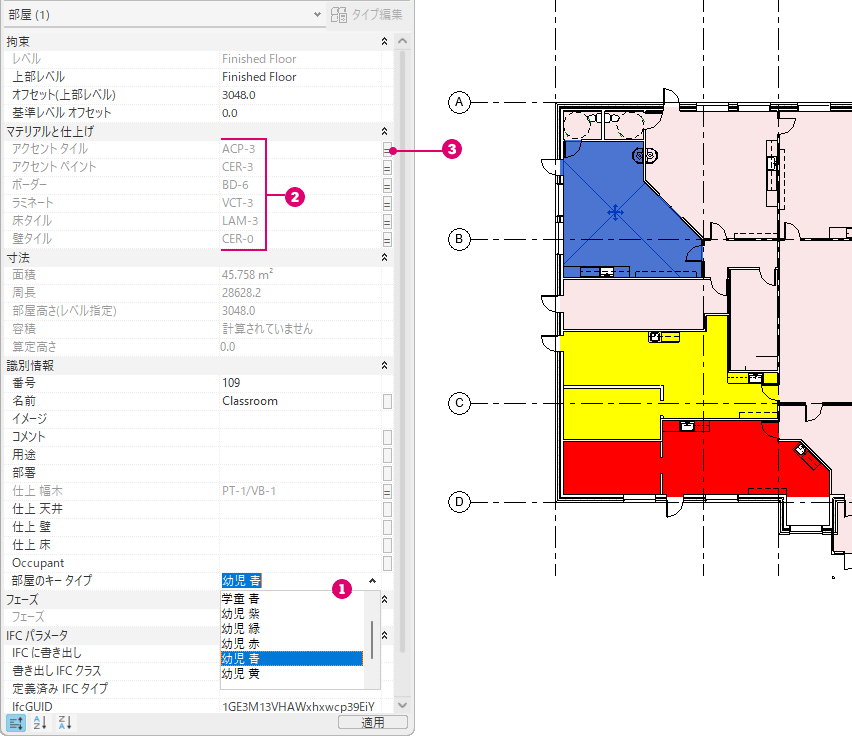Viewport: 852px width, 736px height.
Task: Click the key type list scrollbar thumb
Action: point(372,640)
